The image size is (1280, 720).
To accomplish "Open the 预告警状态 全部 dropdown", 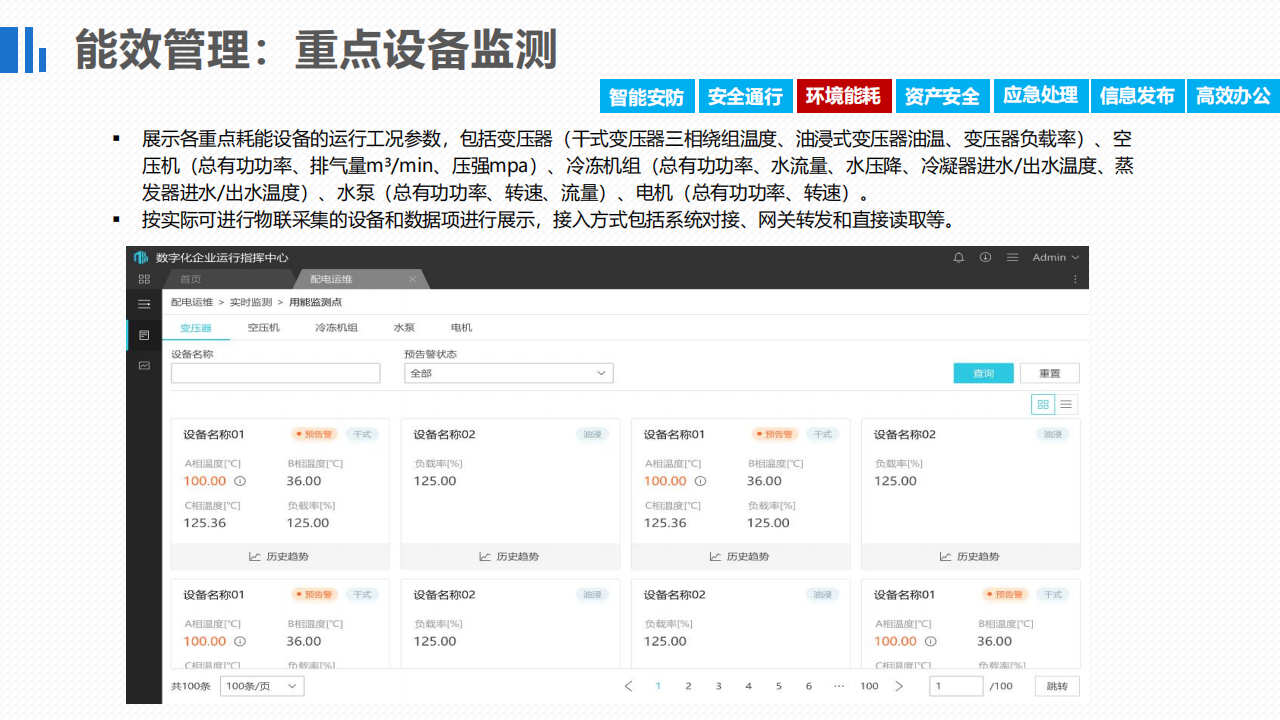I will point(508,373).
